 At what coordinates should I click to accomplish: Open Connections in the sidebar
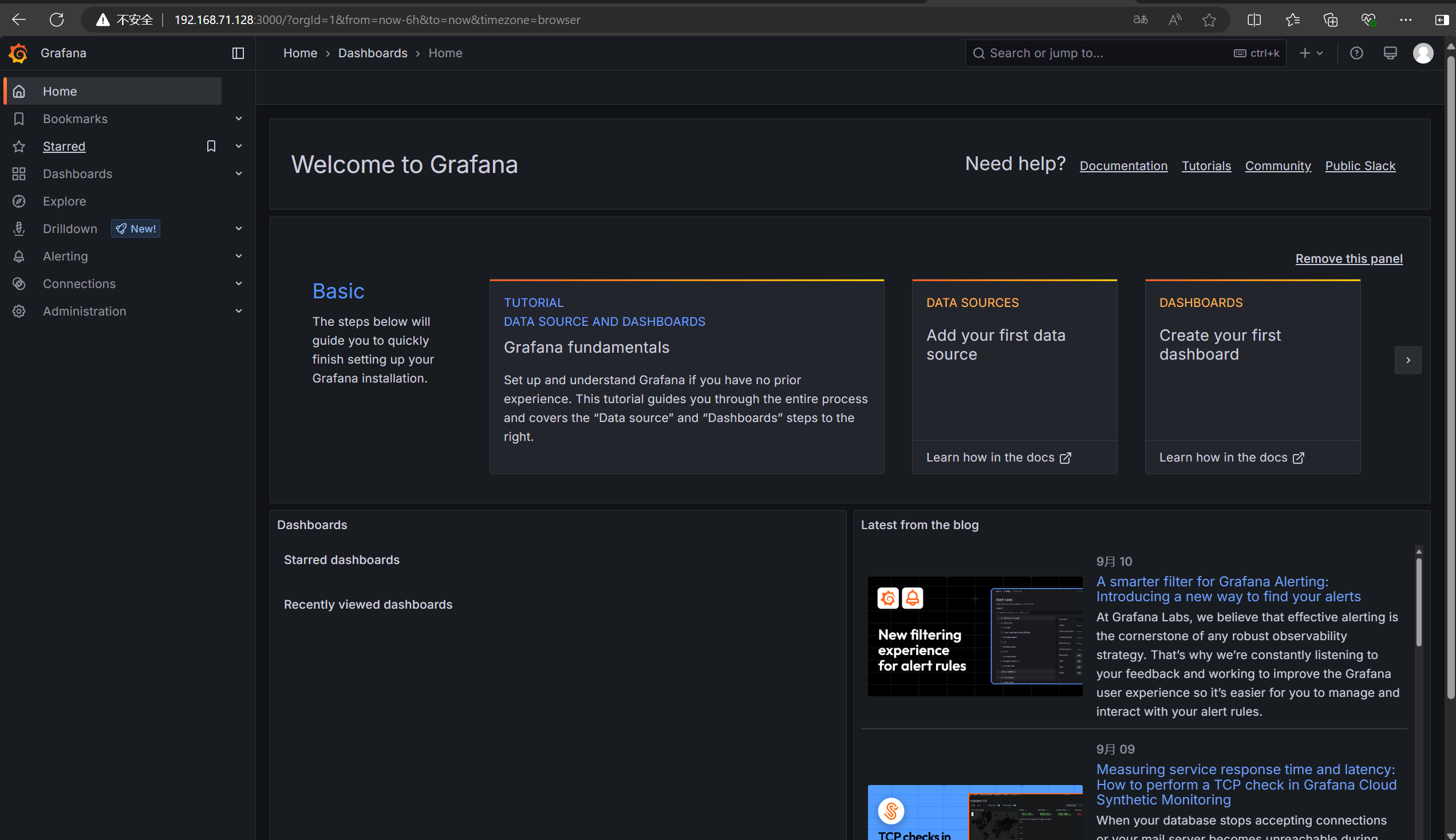79,284
